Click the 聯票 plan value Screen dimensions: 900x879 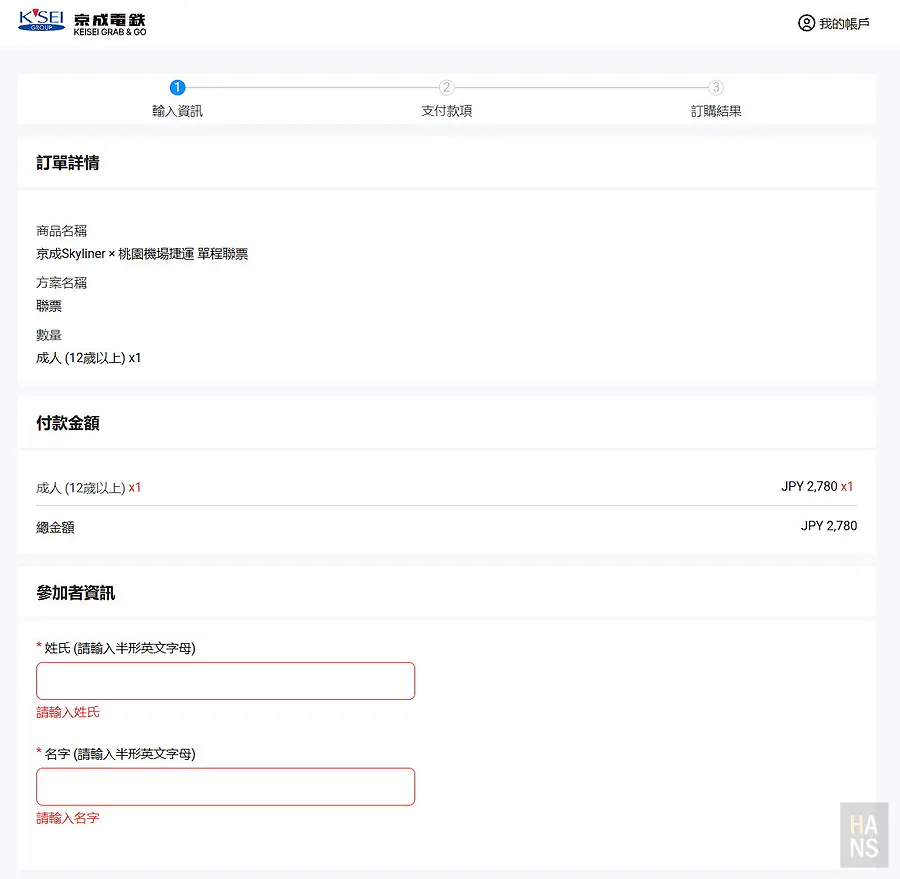click(49, 306)
